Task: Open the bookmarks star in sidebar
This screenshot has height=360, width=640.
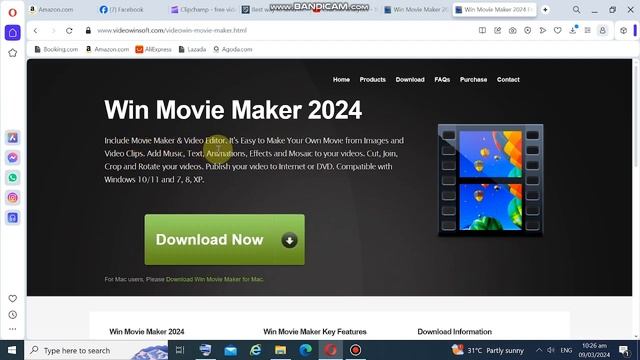Action: [x=13, y=53]
